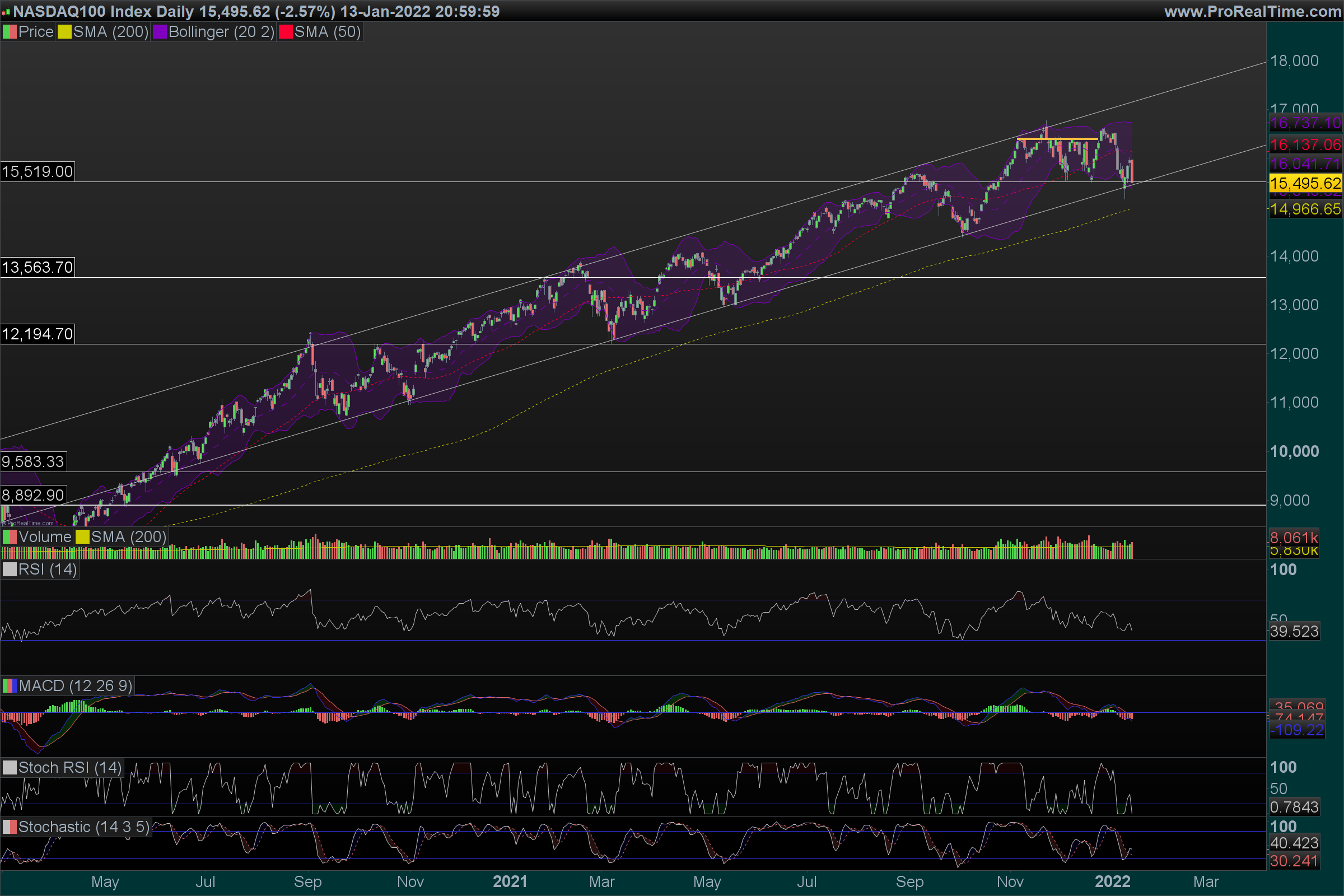
Task: Click the Stoch RSI (14) legend icon
Action: [x=9, y=767]
